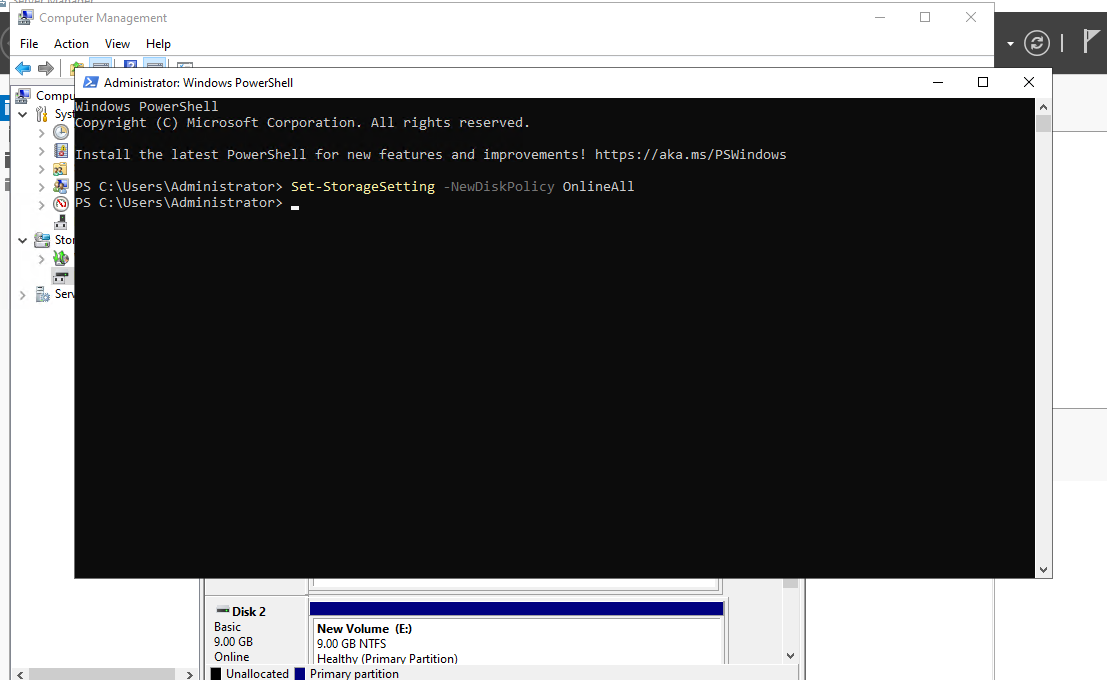Expand the Task Scheduler tree node
Image resolution: width=1107 pixels, height=680 pixels.
click(41, 133)
